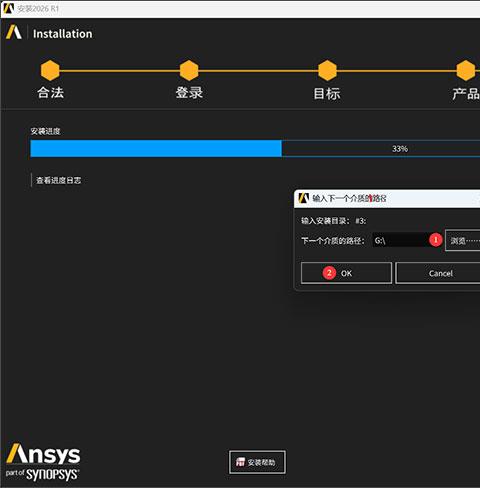Viewport: 480px width, 488px height.
Task: Click the 登录 step label text
Action: [189, 93]
